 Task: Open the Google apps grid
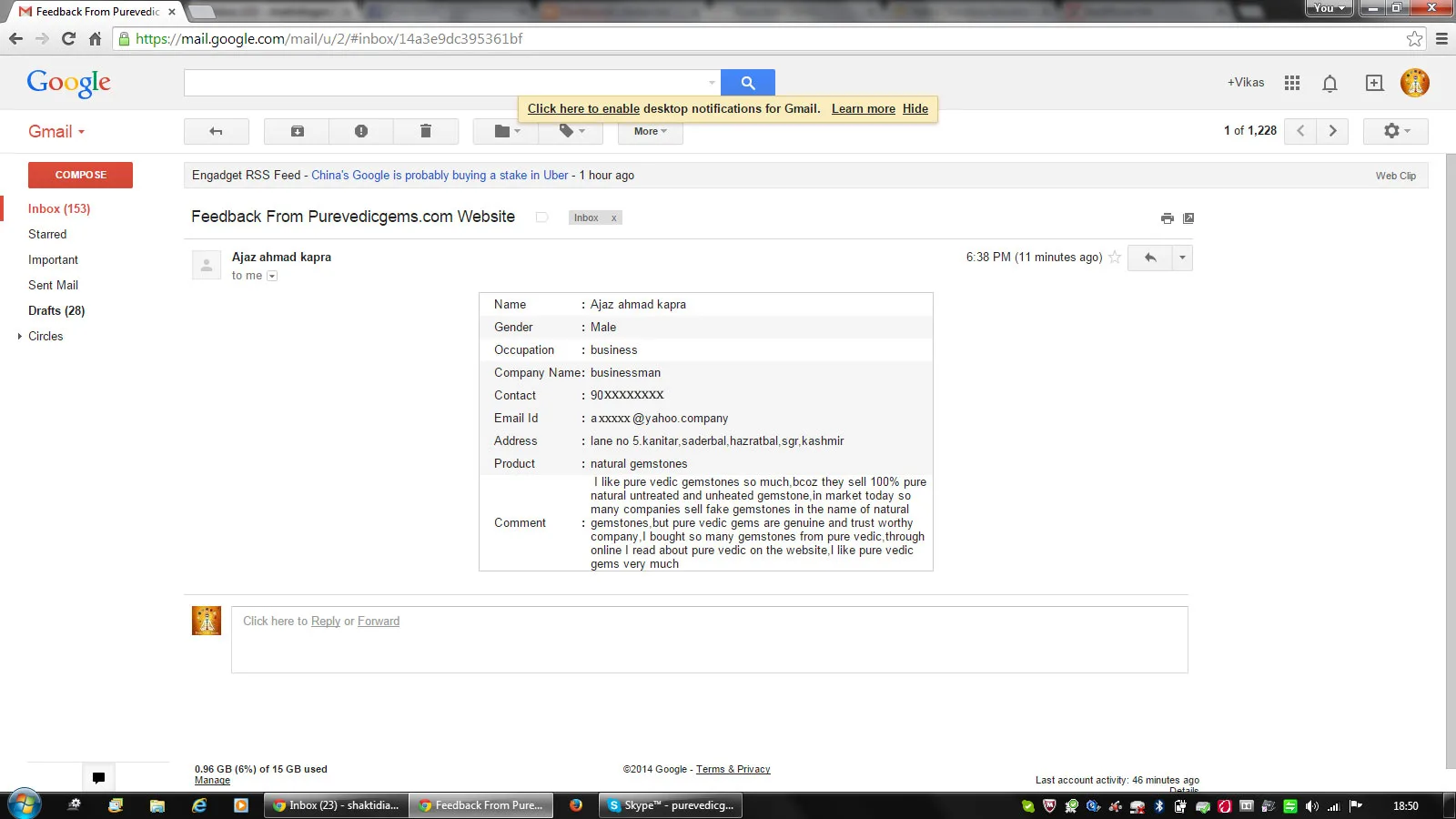click(x=1292, y=83)
